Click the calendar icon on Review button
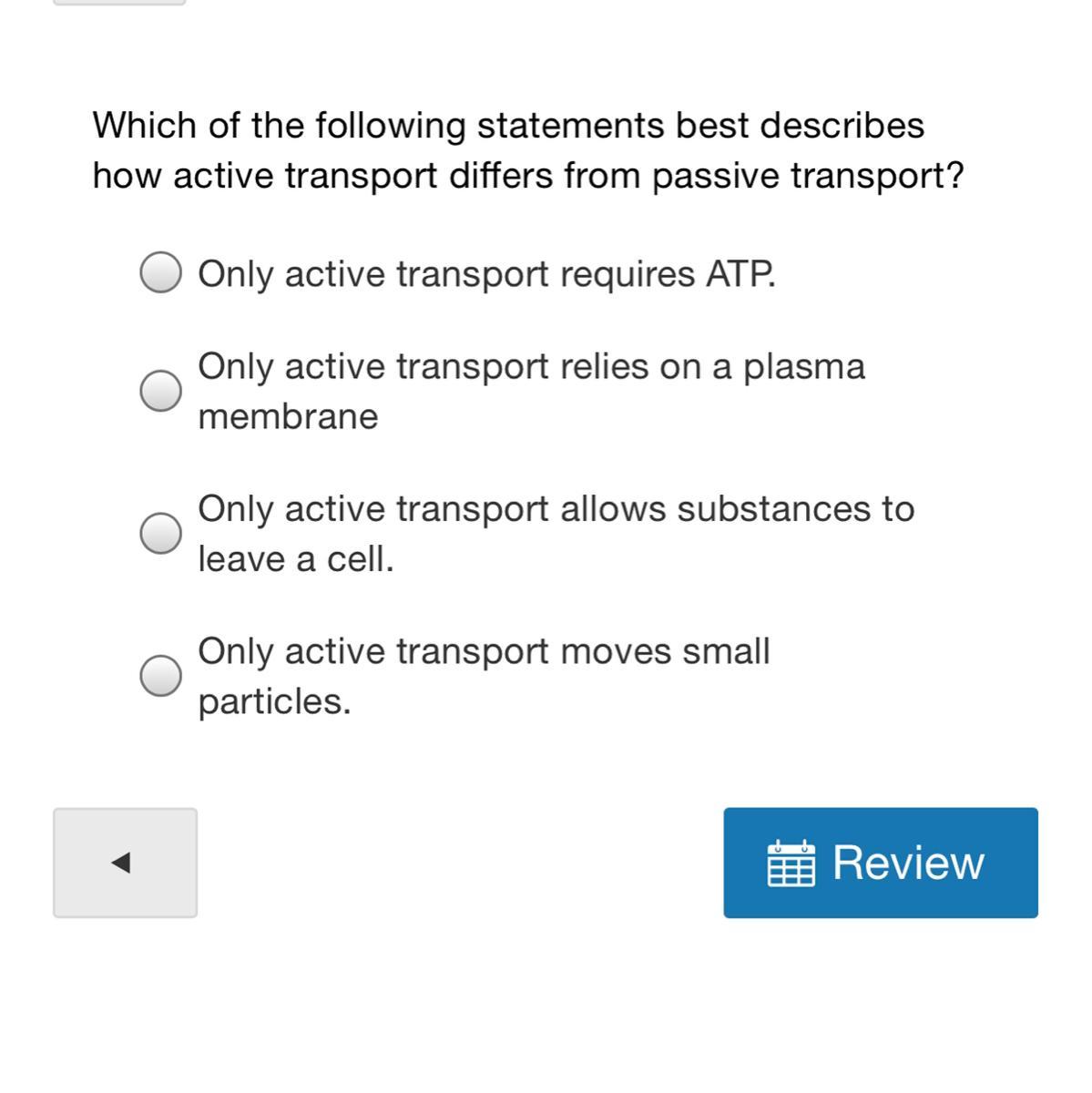Image resolution: width=1092 pixels, height=1093 pixels. point(791,863)
